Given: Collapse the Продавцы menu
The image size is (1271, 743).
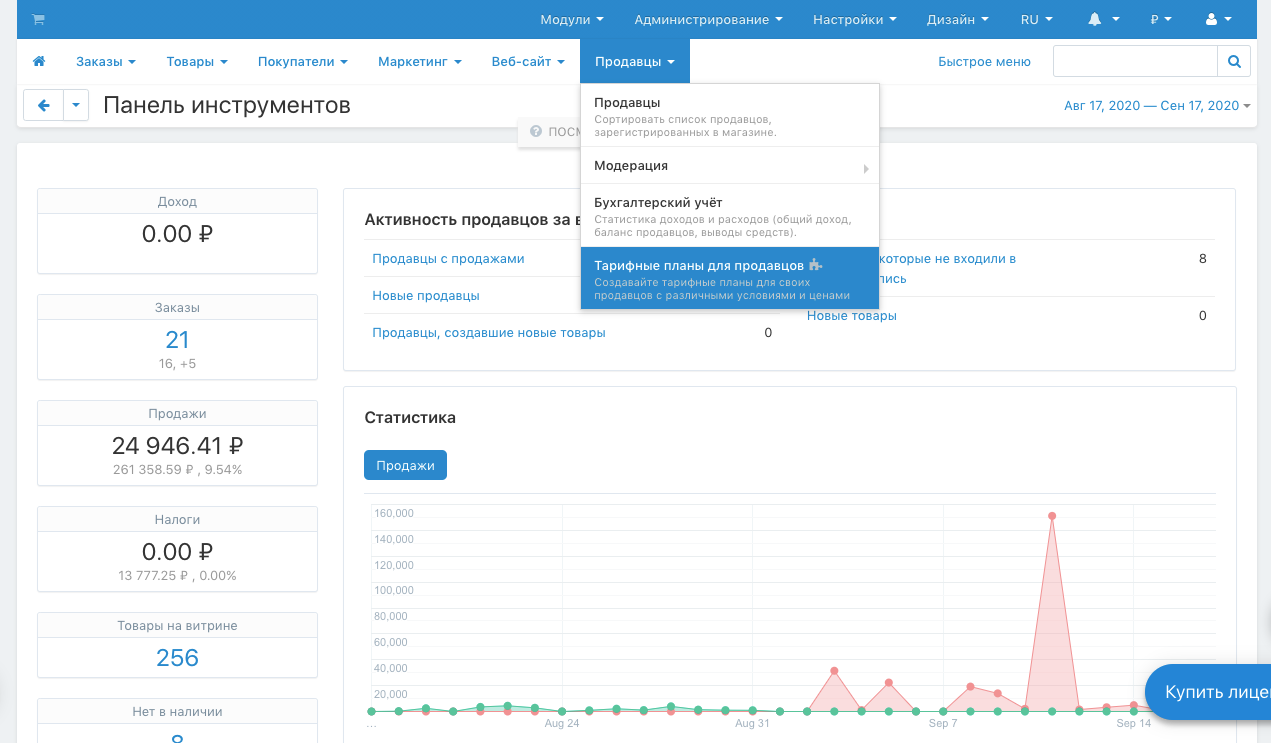Looking at the screenshot, I should click(x=635, y=62).
